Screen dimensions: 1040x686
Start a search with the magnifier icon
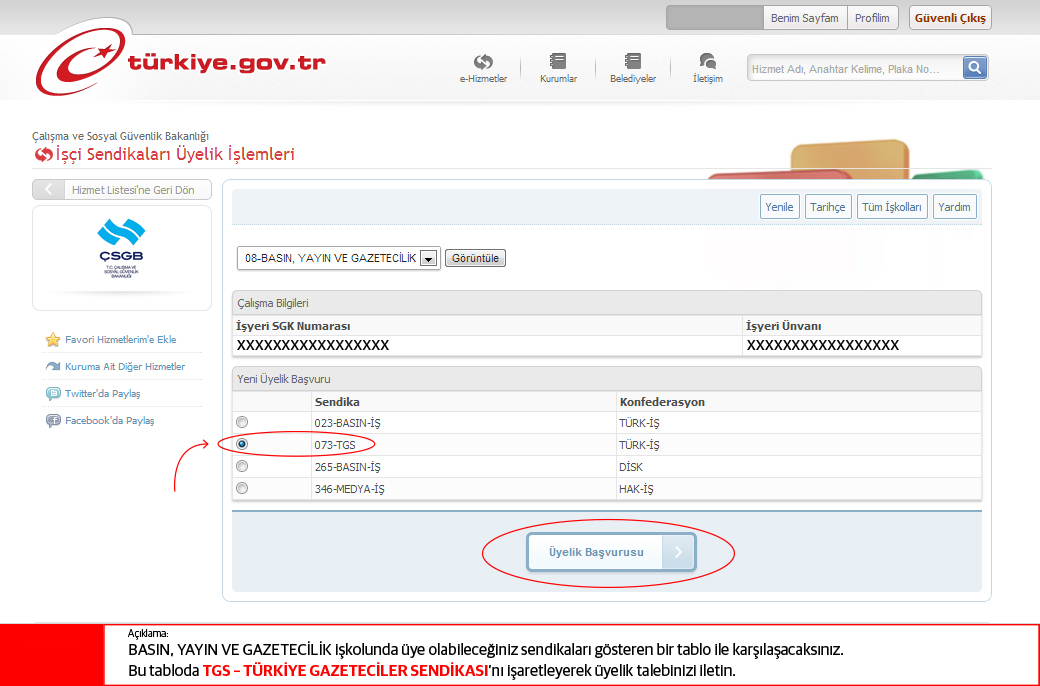pos(974,67)
